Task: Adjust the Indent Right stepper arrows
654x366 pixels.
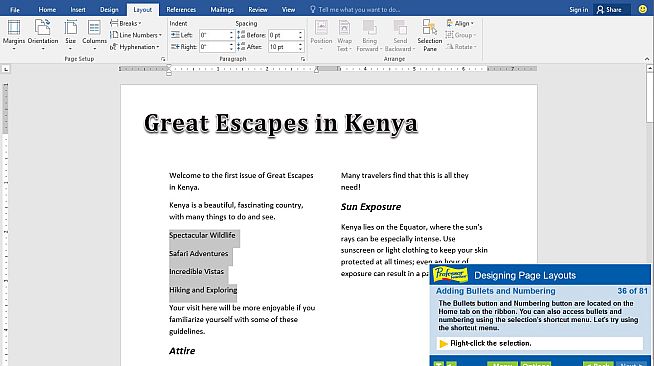Action: coord(231,47)
